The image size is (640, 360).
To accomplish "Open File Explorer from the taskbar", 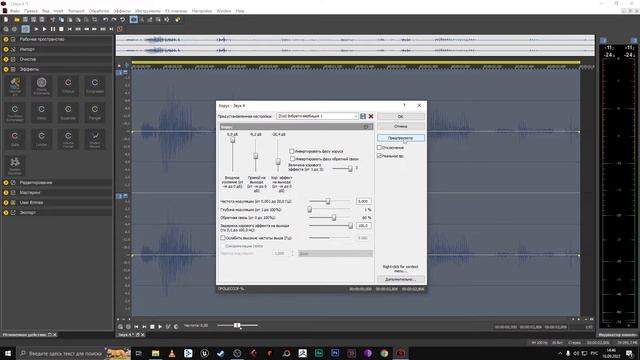I will coord(156,353).
